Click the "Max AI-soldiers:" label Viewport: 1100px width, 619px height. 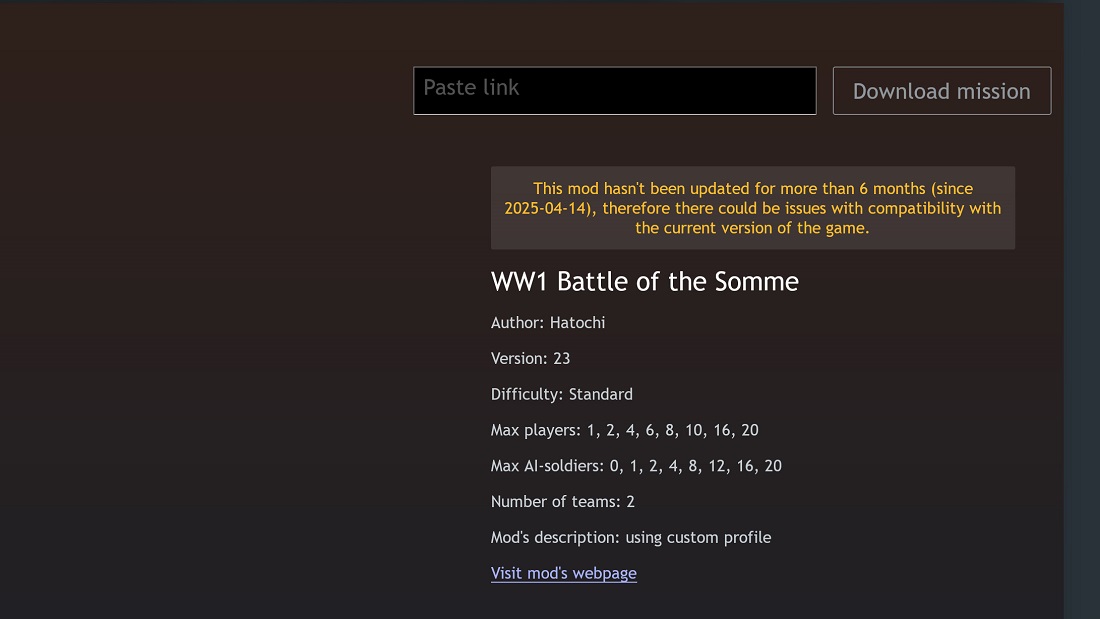click(548, 466)
